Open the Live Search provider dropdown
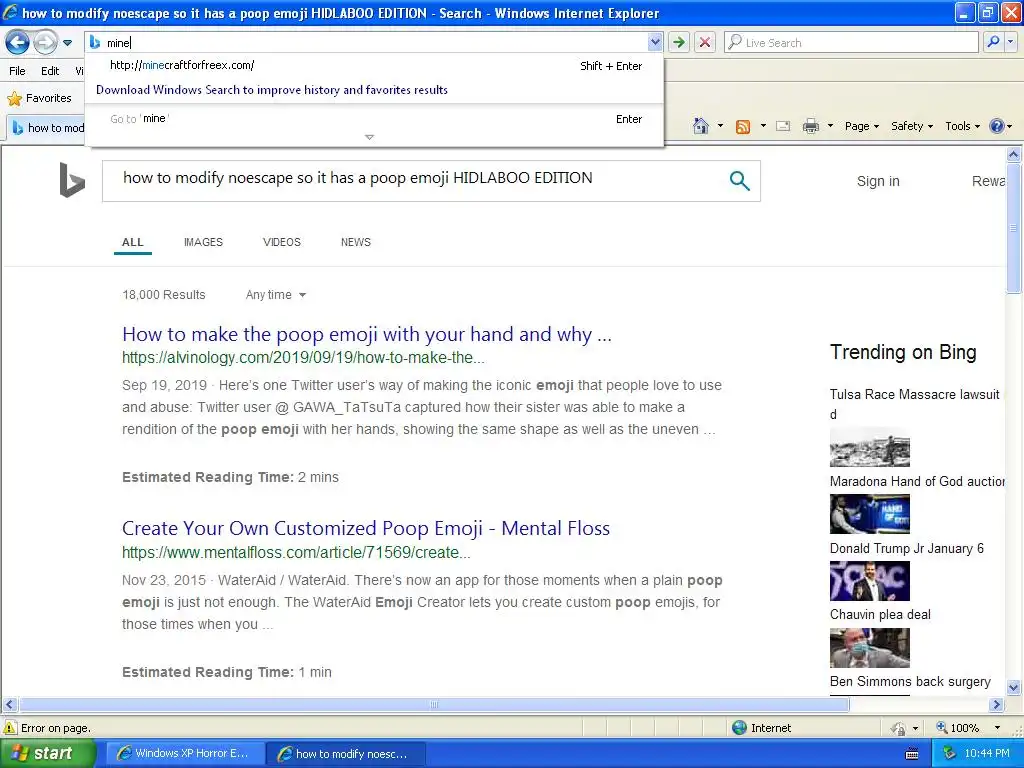Screen dimensions: 1024x768 tap(1011, 42)
